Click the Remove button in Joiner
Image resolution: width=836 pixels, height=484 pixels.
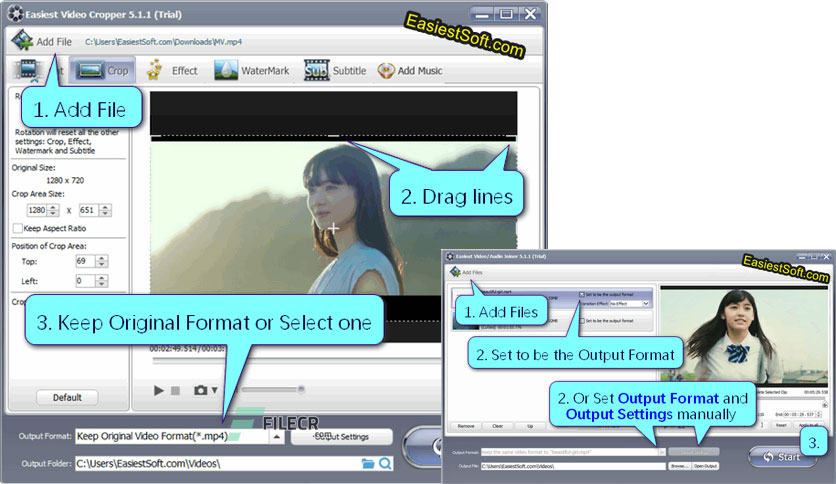pos(465,426)
